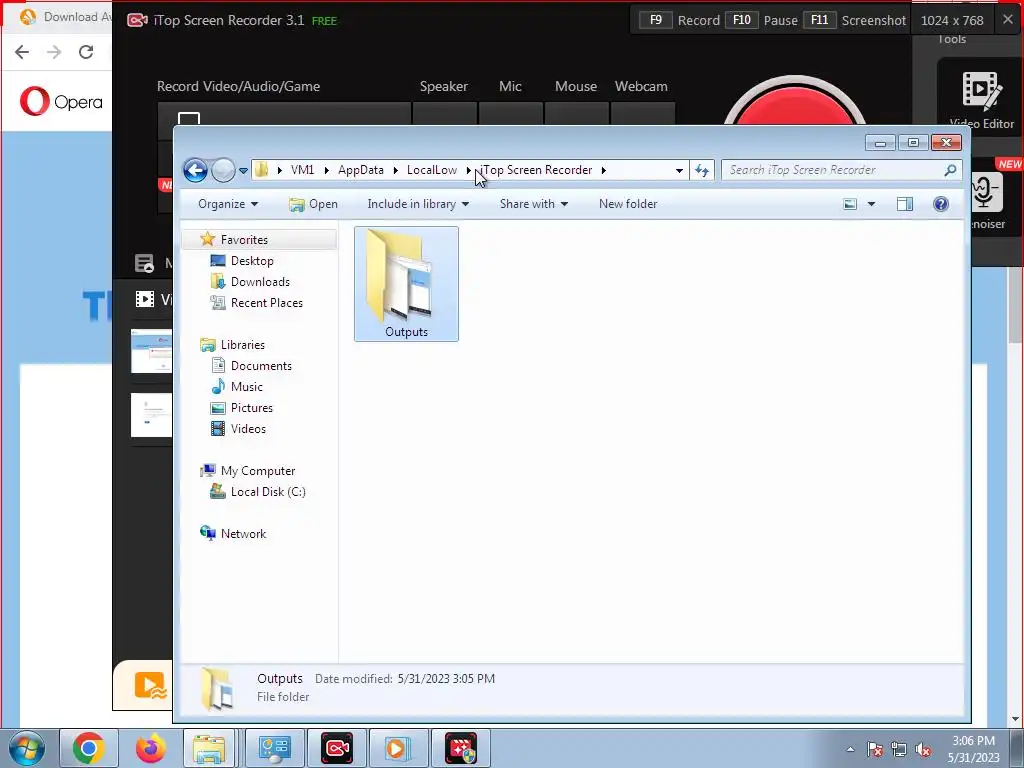The width and height of the screenshot is (1024, 768).
Task: Click the Mouse label in iTop recorder
Action: click(x=575, y=86)
